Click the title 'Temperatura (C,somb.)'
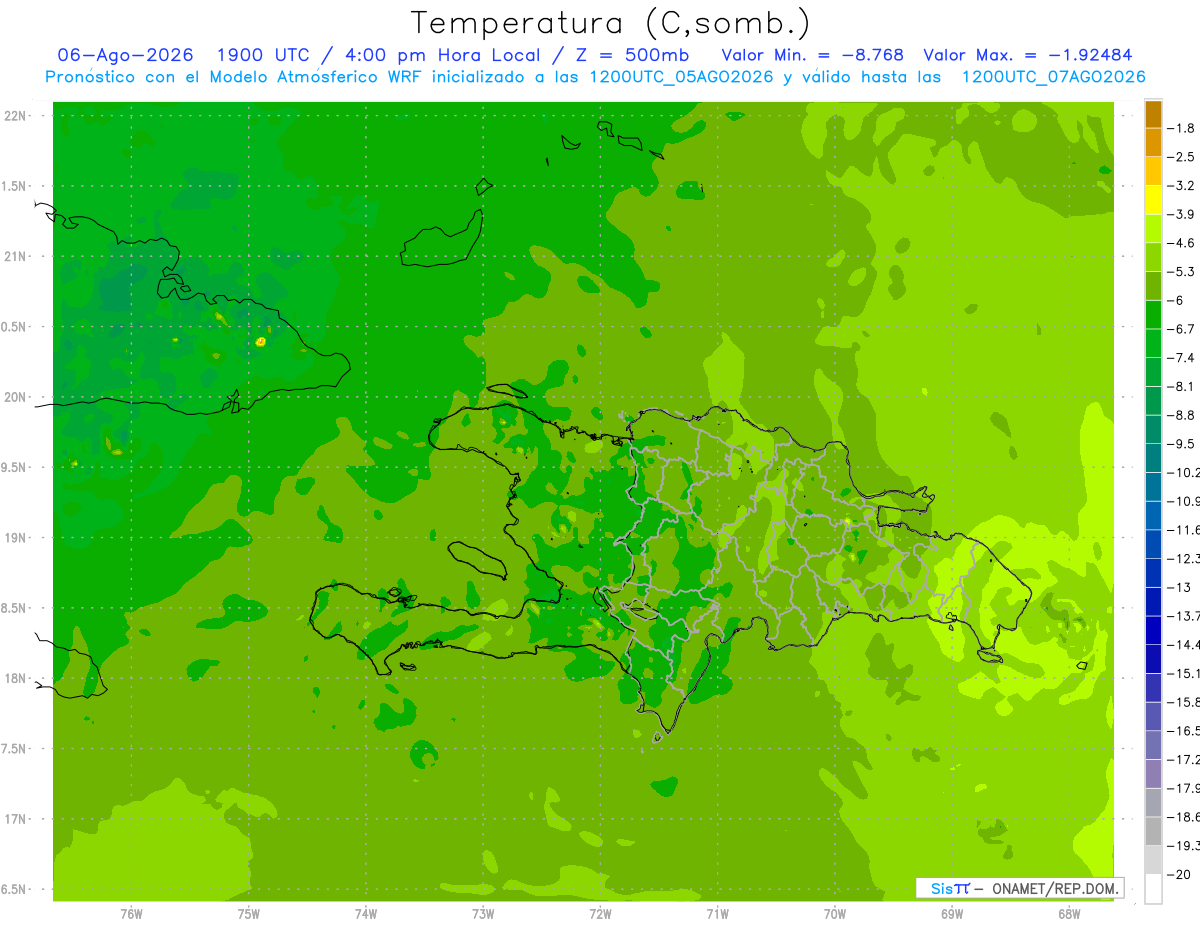Image resolution: width=1200 pixels, height=927 pixels. [609, 24]
